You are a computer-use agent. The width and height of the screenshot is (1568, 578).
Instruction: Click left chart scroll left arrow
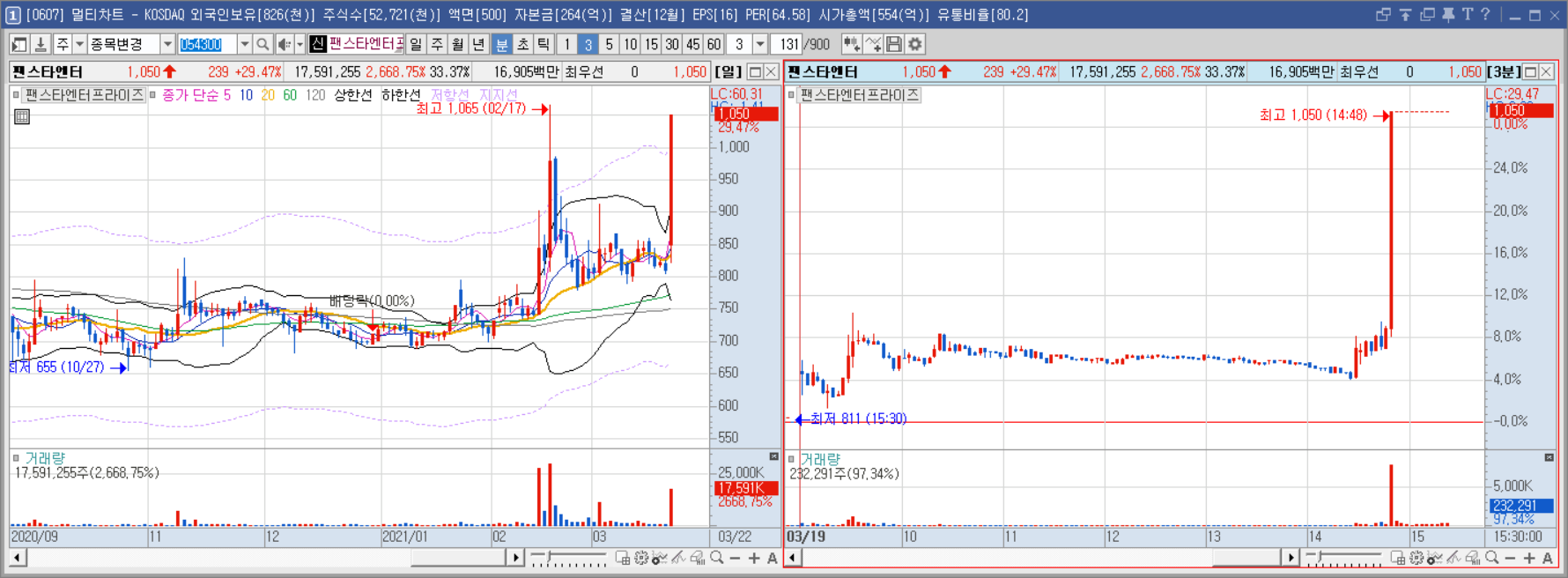(18, 558)
